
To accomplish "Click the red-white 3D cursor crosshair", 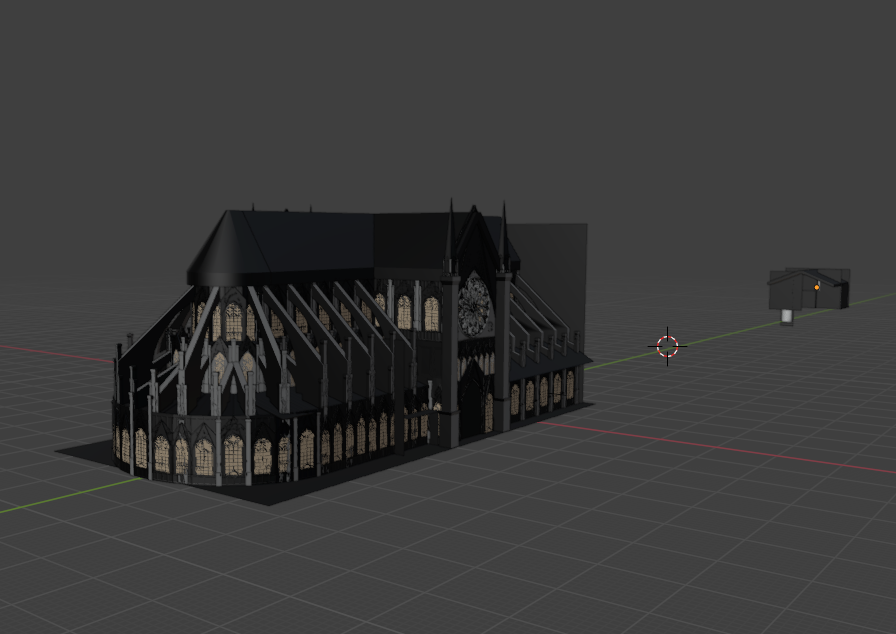I will click(x=667, y=346).
